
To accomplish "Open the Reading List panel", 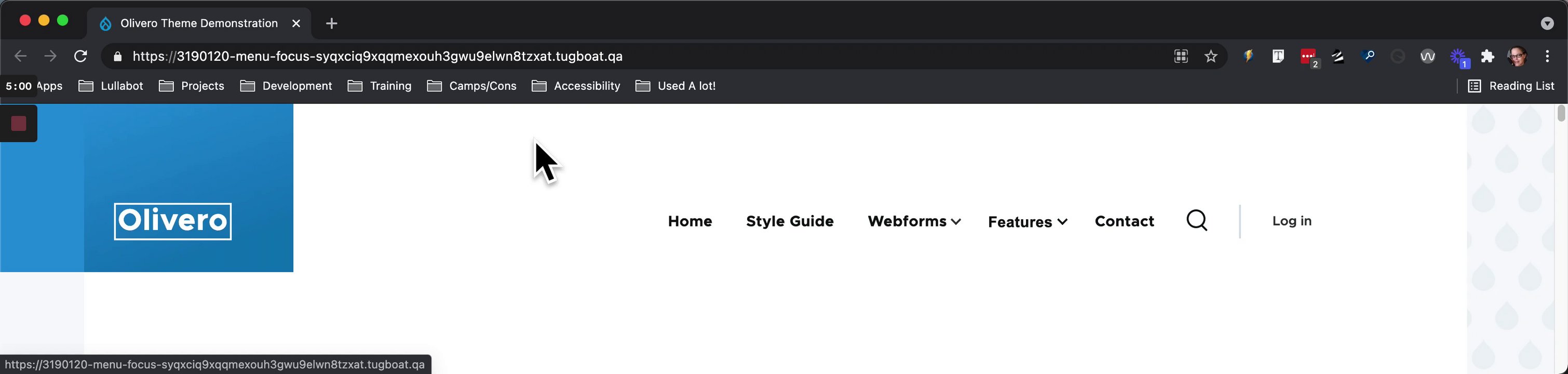I will (1511, 86).
